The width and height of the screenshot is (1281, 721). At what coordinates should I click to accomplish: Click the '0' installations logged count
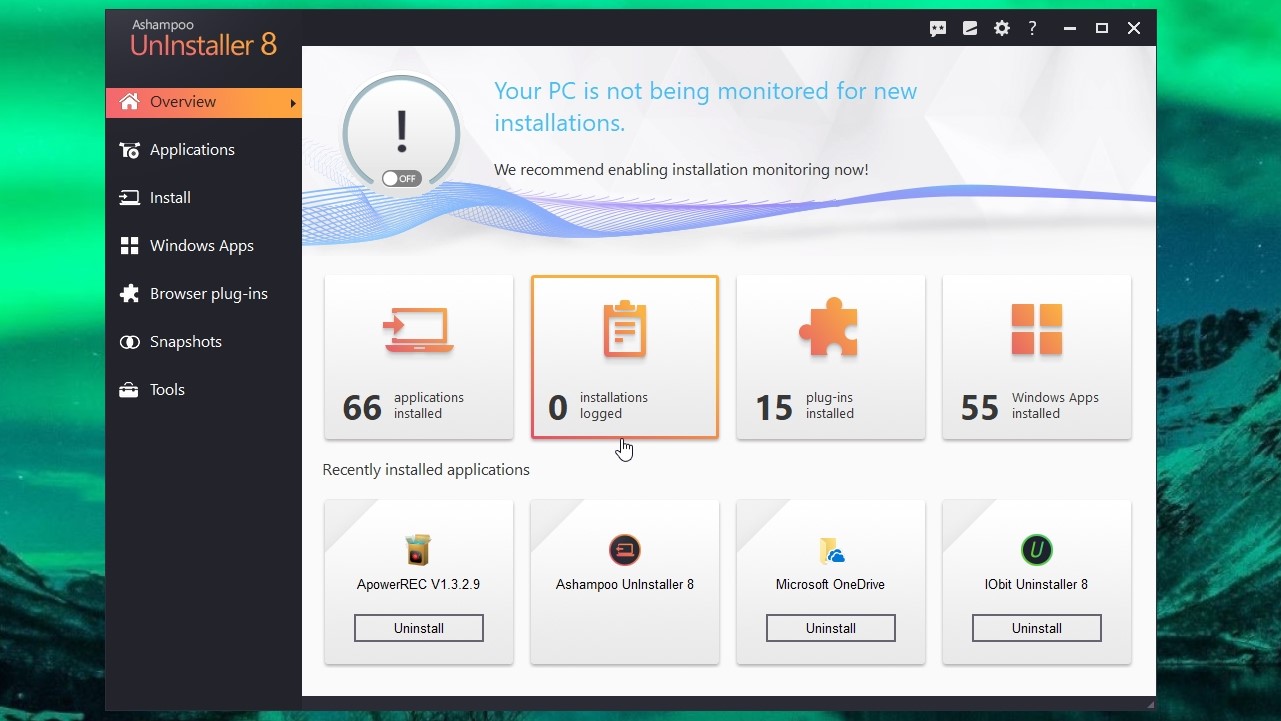[558, 407]
